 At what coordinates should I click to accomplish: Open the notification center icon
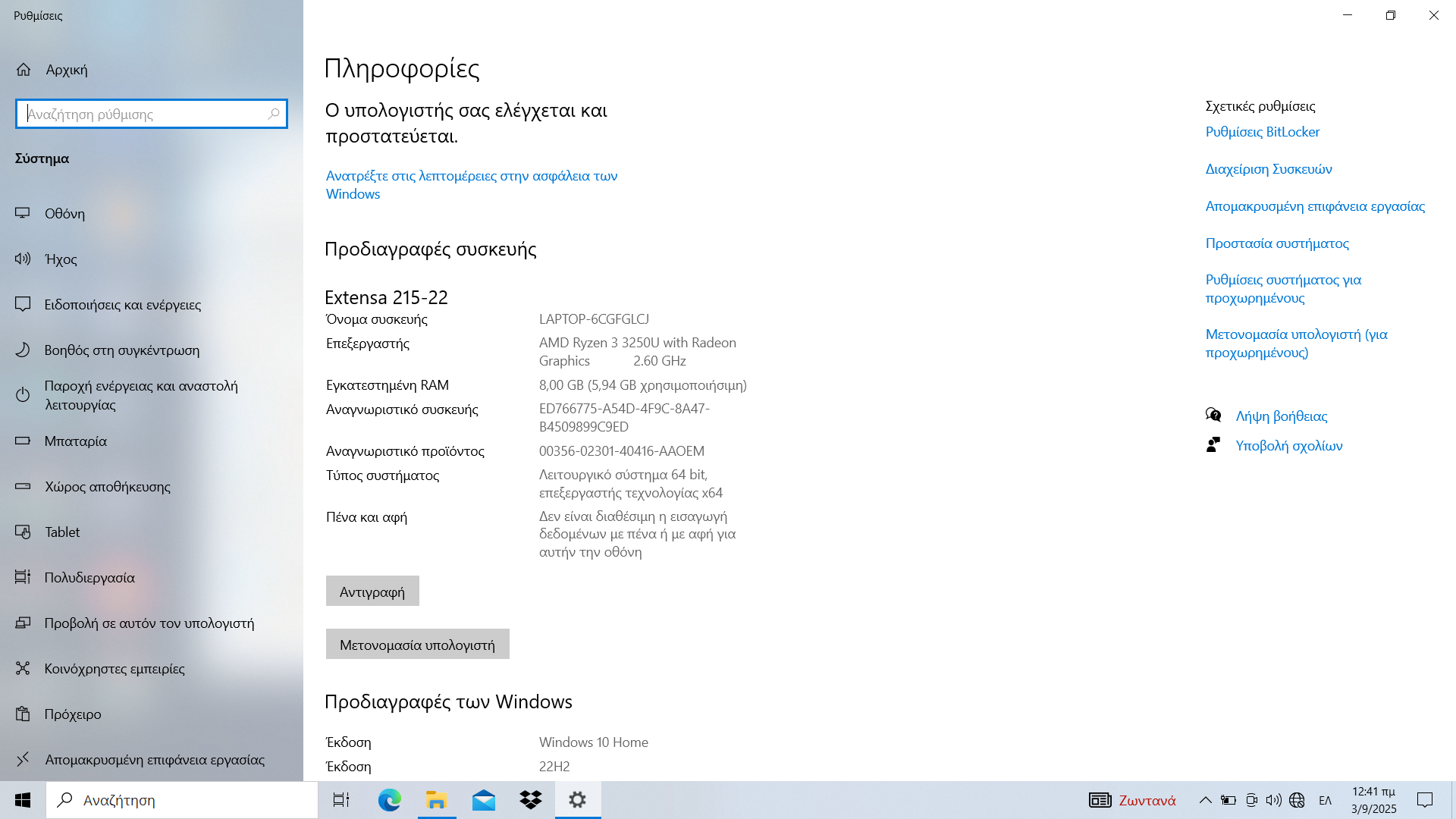tap(1425, 800)
